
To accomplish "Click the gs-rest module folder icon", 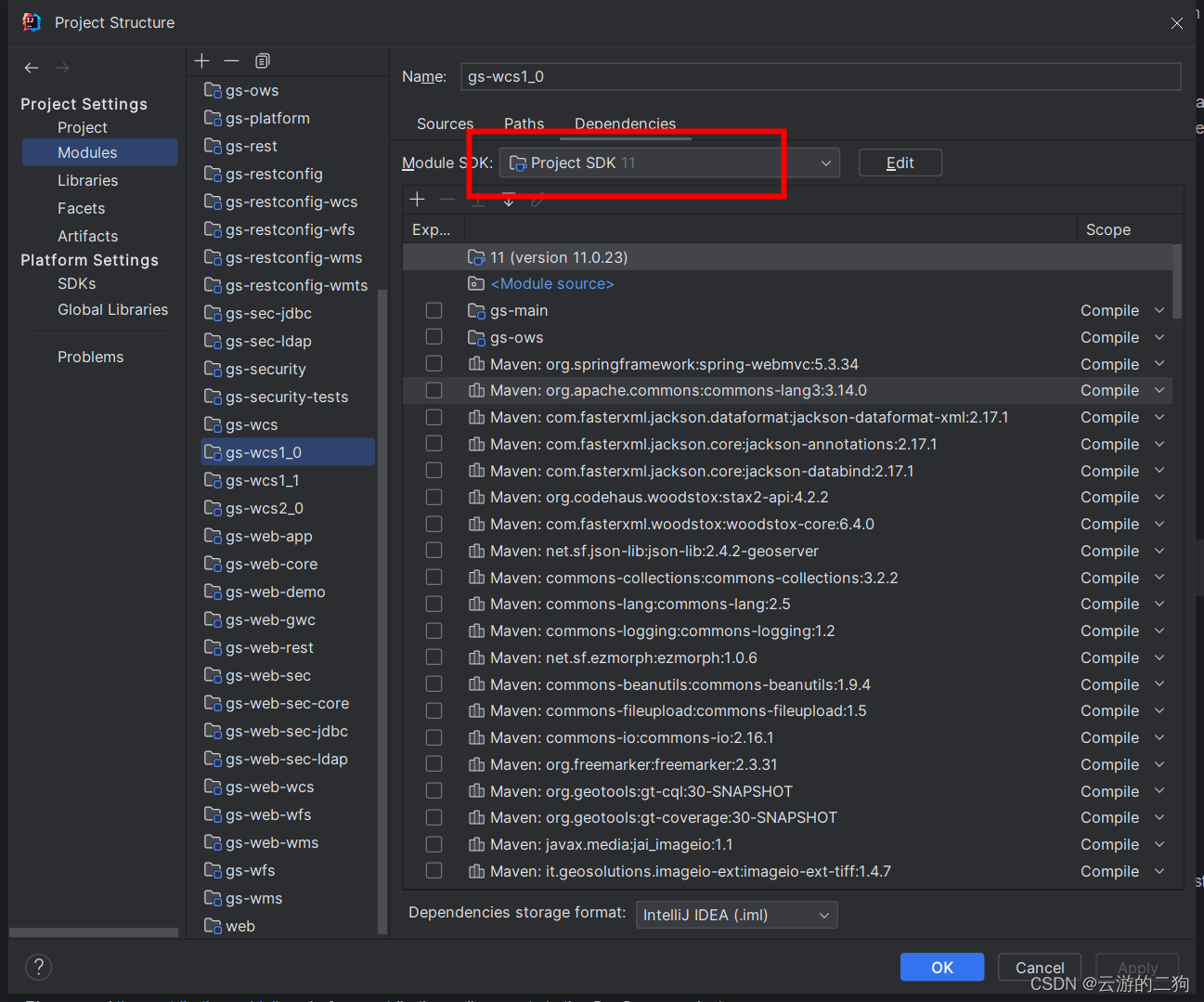I will coord(213,146).
